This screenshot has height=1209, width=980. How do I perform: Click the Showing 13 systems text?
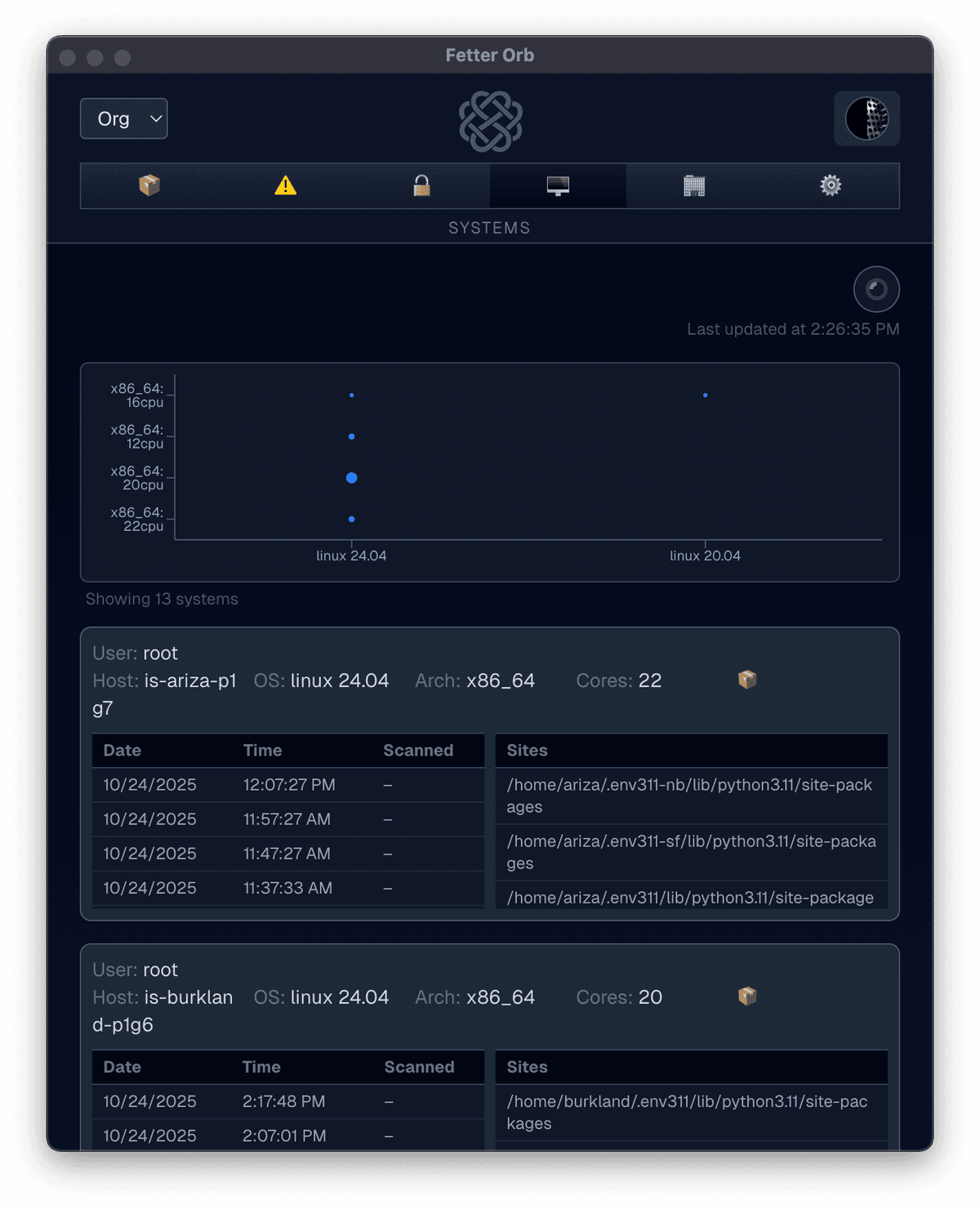coord(161,599)
